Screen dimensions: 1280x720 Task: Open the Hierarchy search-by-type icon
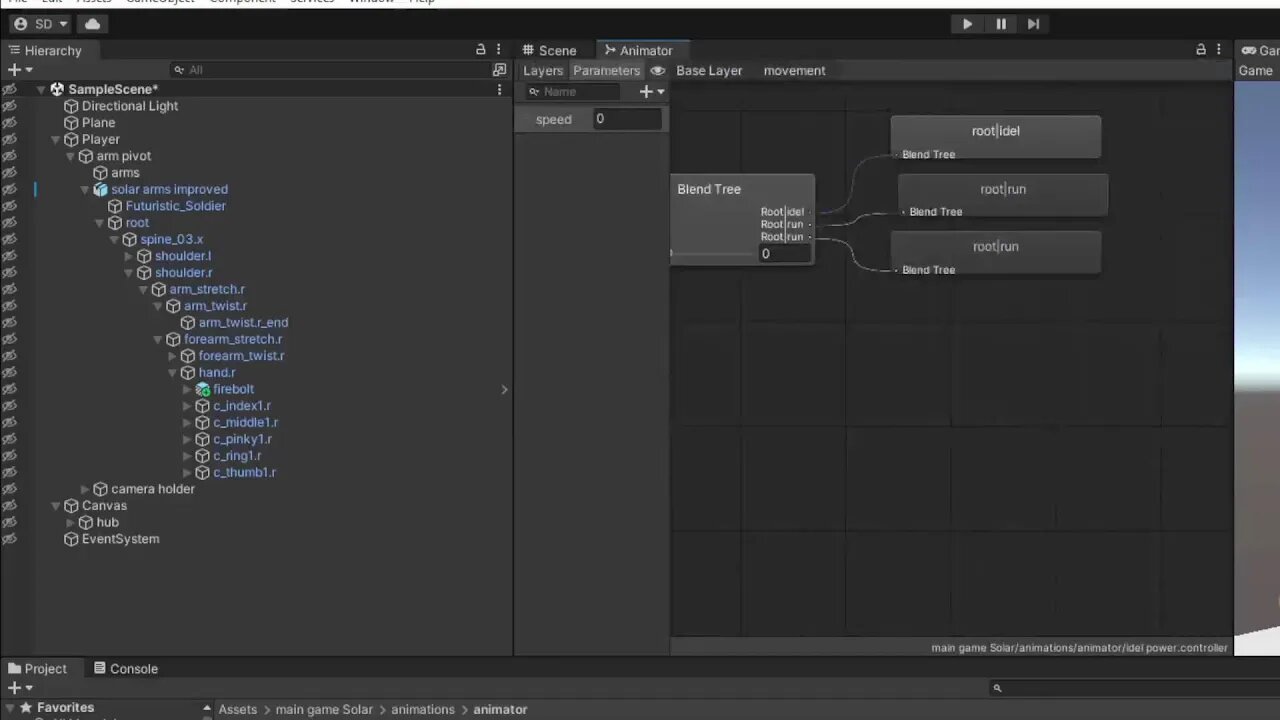click(499, 70)
